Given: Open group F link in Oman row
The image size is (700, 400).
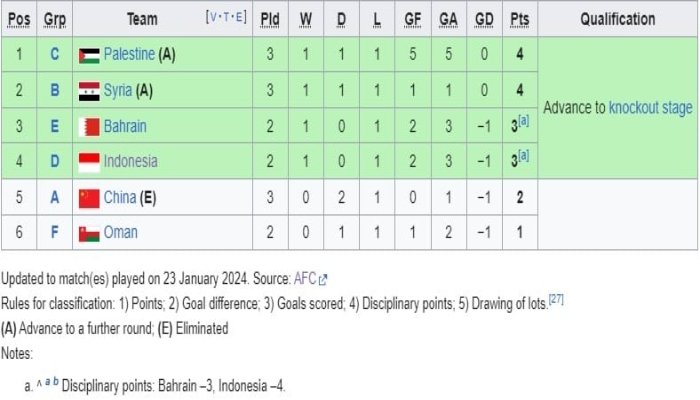Looking at the screenshot, I should point(54,233).
